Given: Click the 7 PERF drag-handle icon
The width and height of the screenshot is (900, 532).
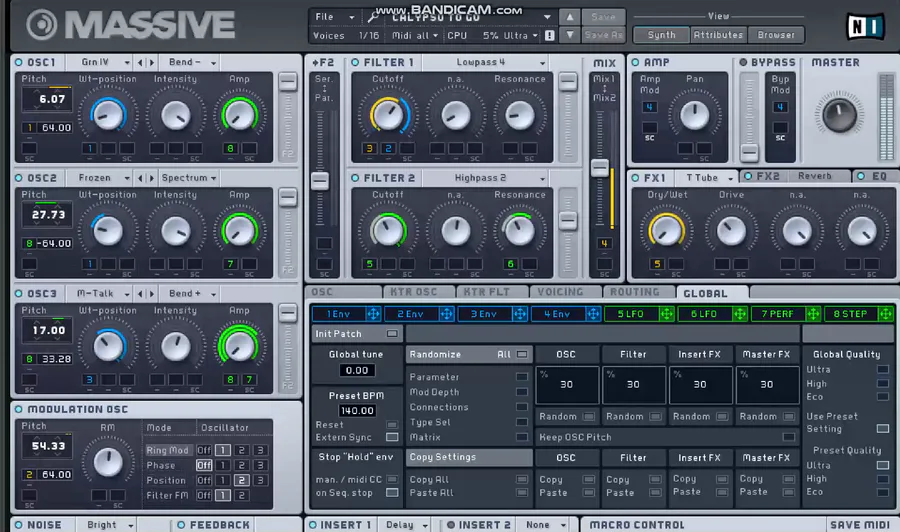Looking at the screenshot, I should (813, 314).
